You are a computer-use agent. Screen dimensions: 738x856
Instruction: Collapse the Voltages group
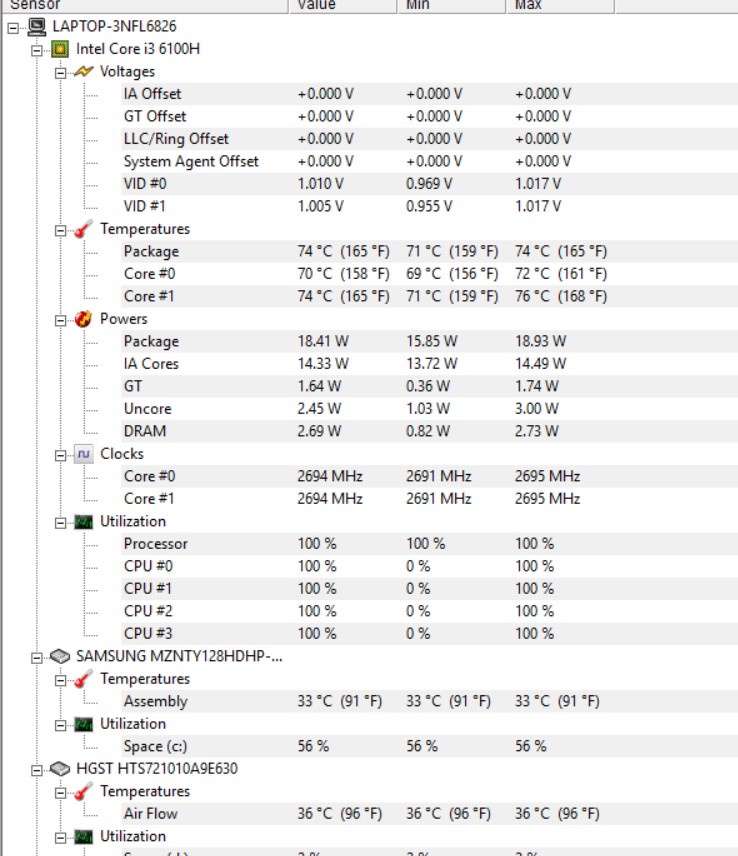click(x=61, y=72)
